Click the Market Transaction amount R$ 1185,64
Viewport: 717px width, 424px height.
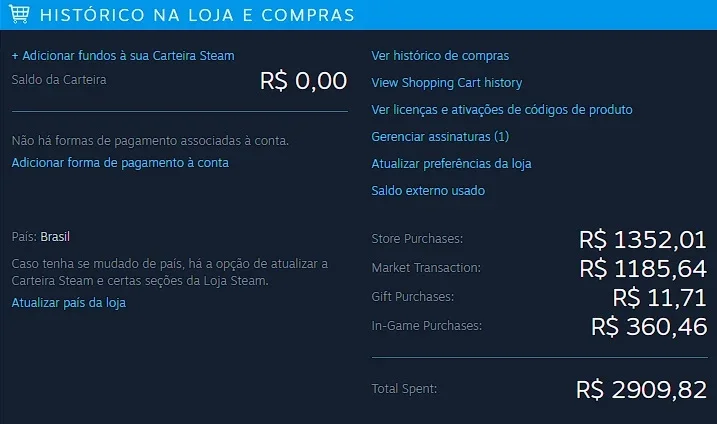pos(643,268)
